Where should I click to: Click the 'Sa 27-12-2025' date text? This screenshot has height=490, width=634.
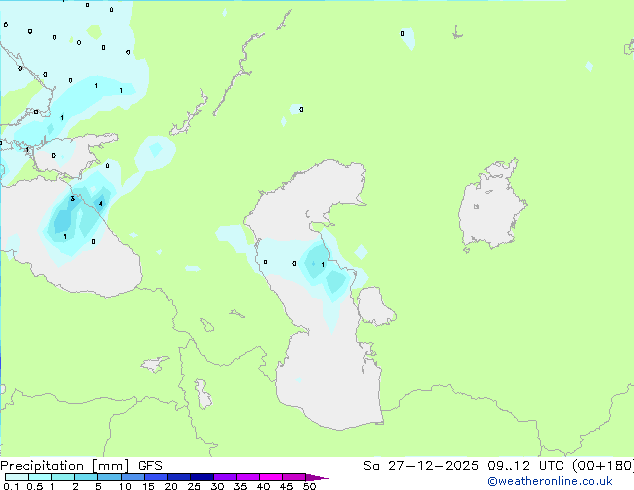[x=421, y=466]
